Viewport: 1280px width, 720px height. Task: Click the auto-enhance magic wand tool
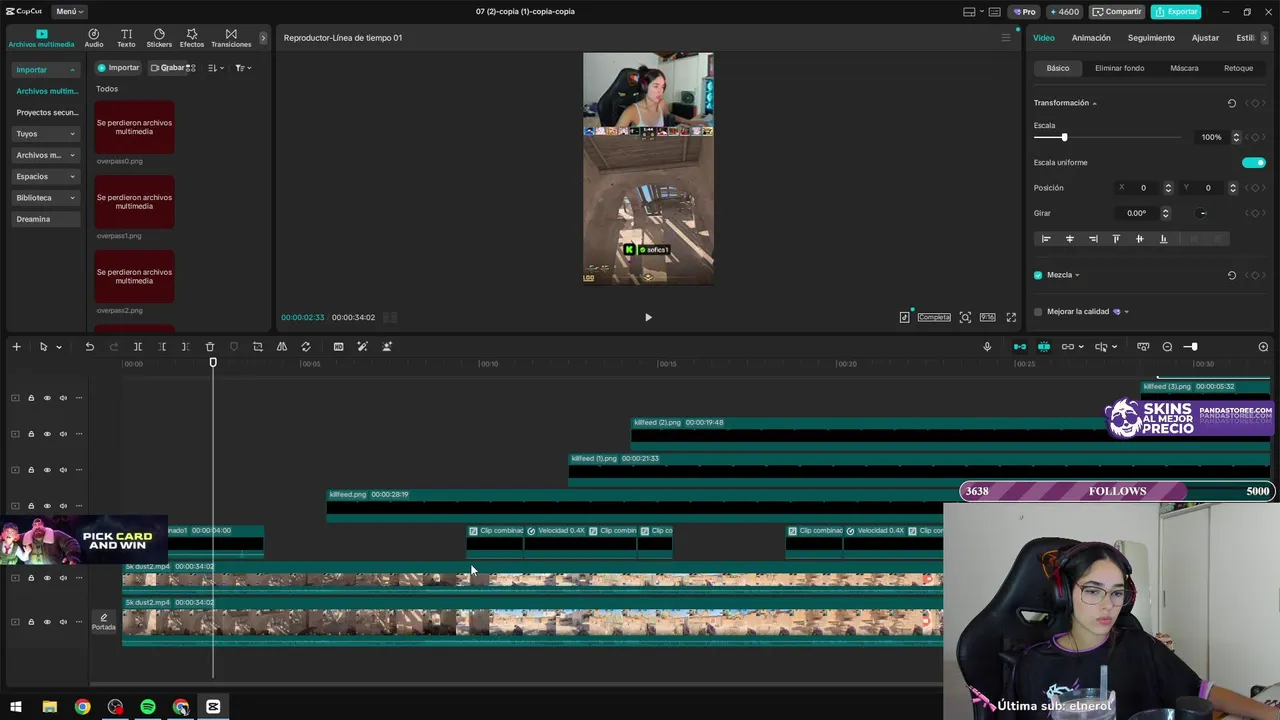(362, 347)
